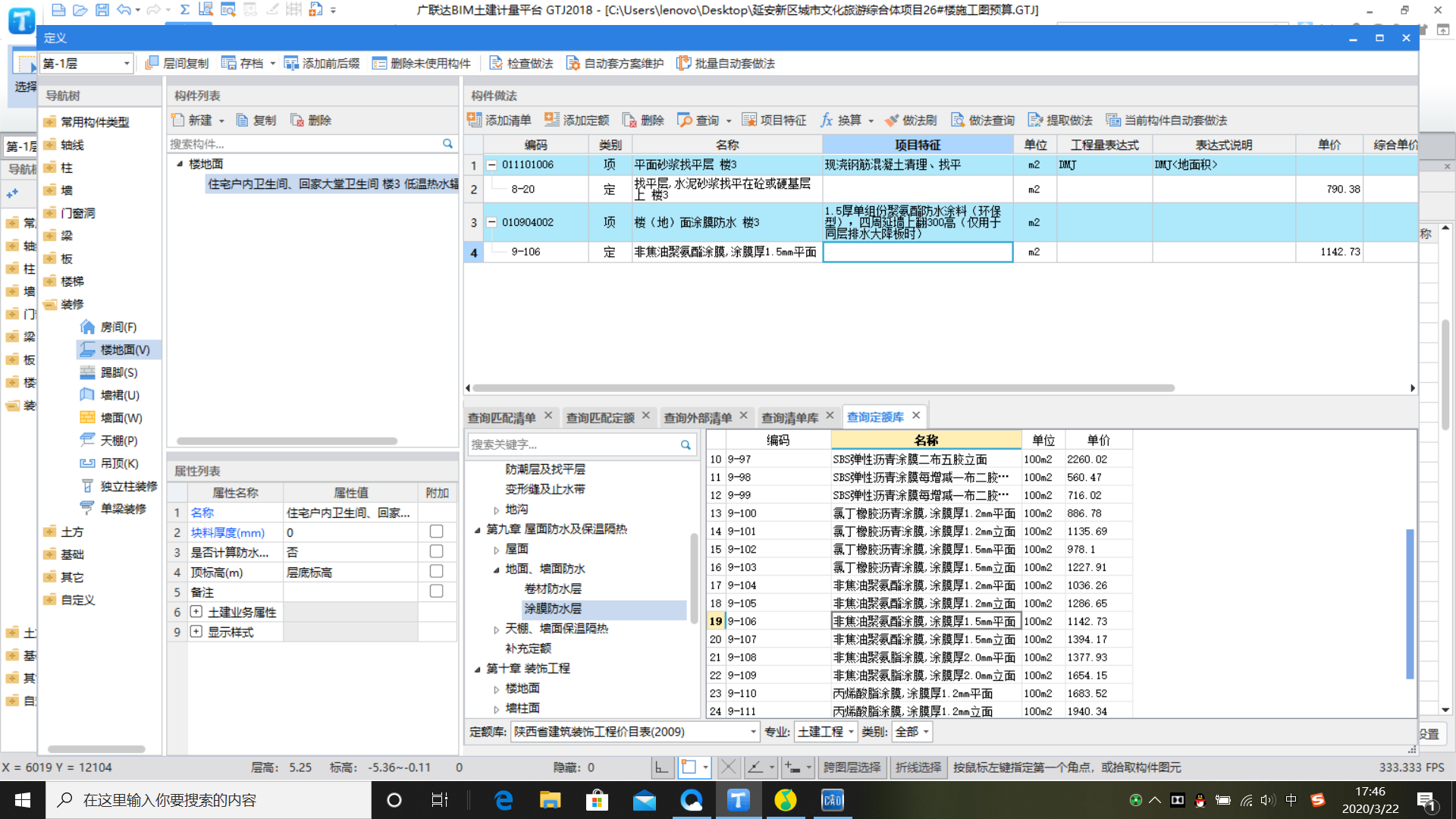Click 折线选择 status bar button
Screen dimensions: 1456x819
point(918,767)
